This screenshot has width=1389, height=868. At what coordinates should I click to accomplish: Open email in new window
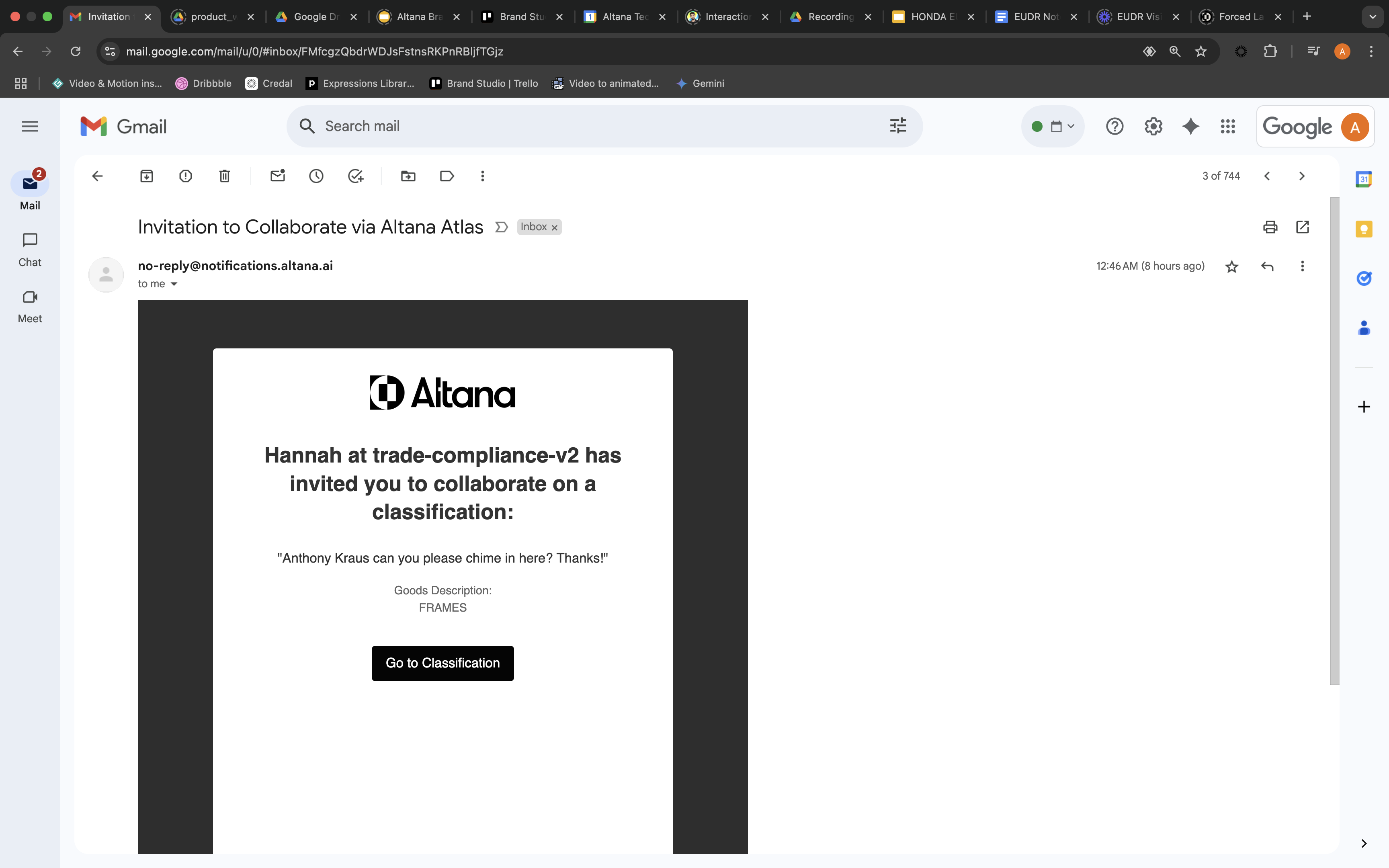[1302, 227]
